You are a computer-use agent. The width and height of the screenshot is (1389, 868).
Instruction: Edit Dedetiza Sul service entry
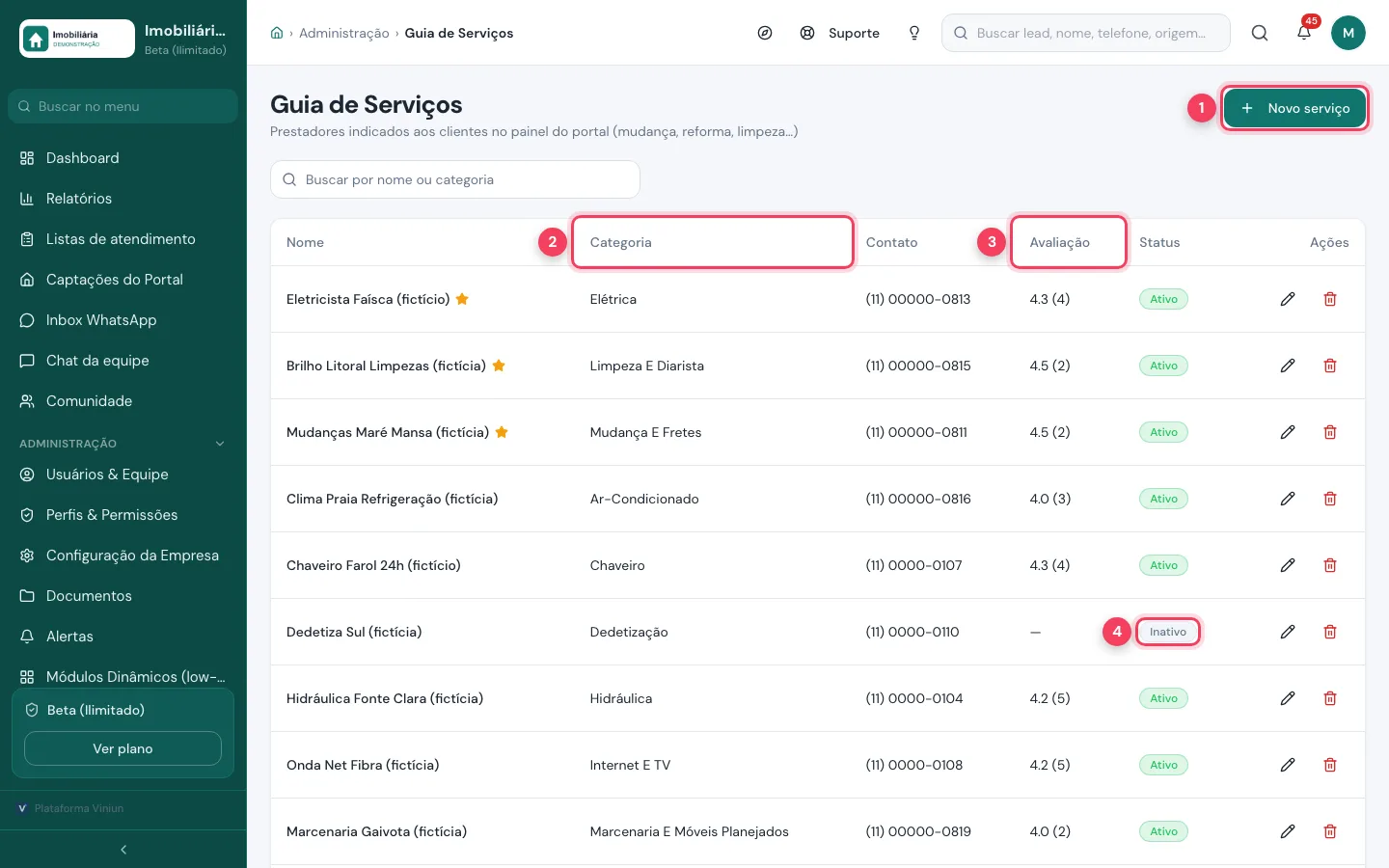point(1288,632)
